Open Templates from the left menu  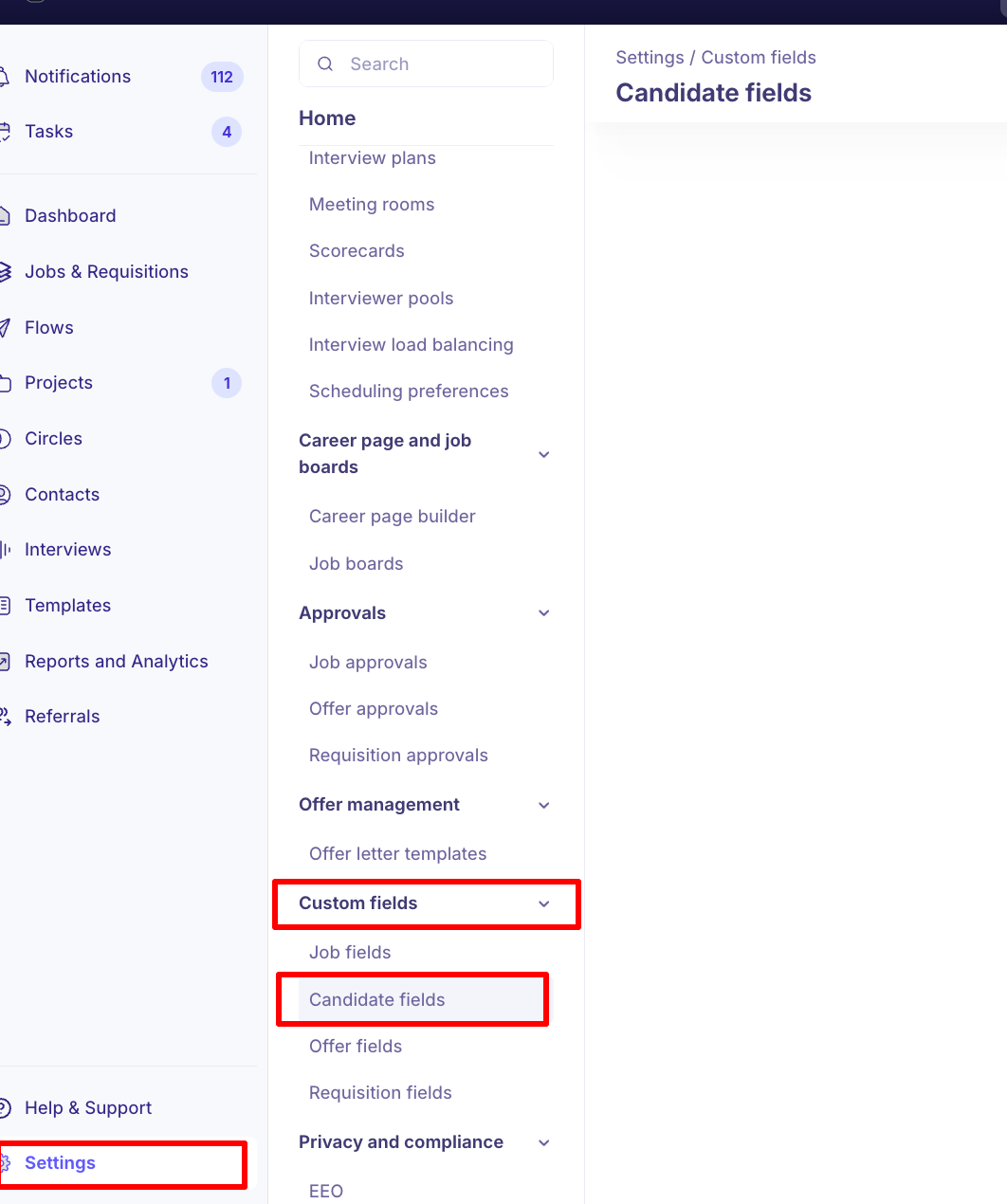click(67, 606)
